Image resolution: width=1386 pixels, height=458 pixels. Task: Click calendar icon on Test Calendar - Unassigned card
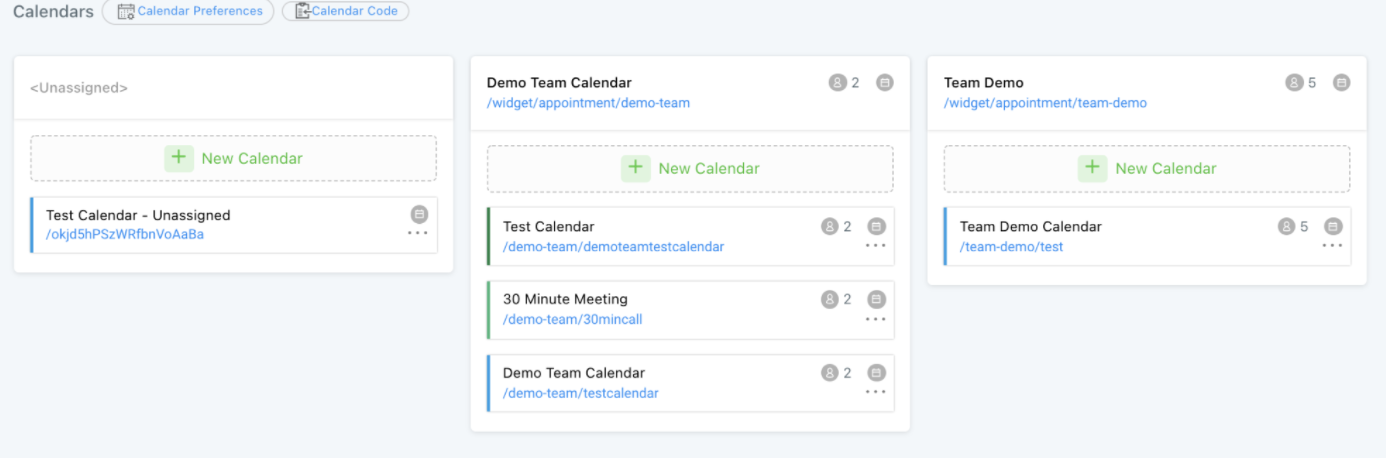[420, 214]
